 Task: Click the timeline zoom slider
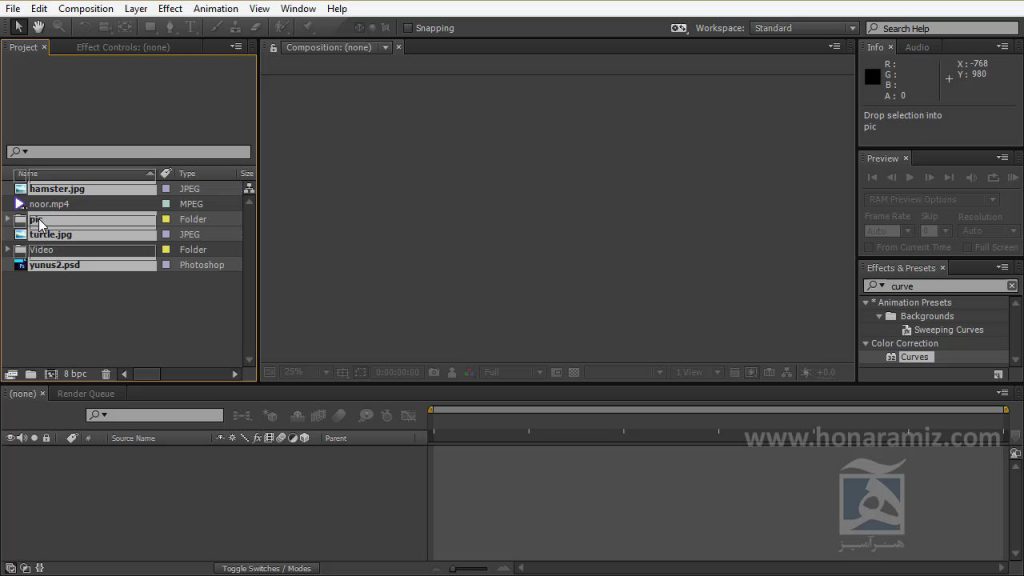[469, 569]
